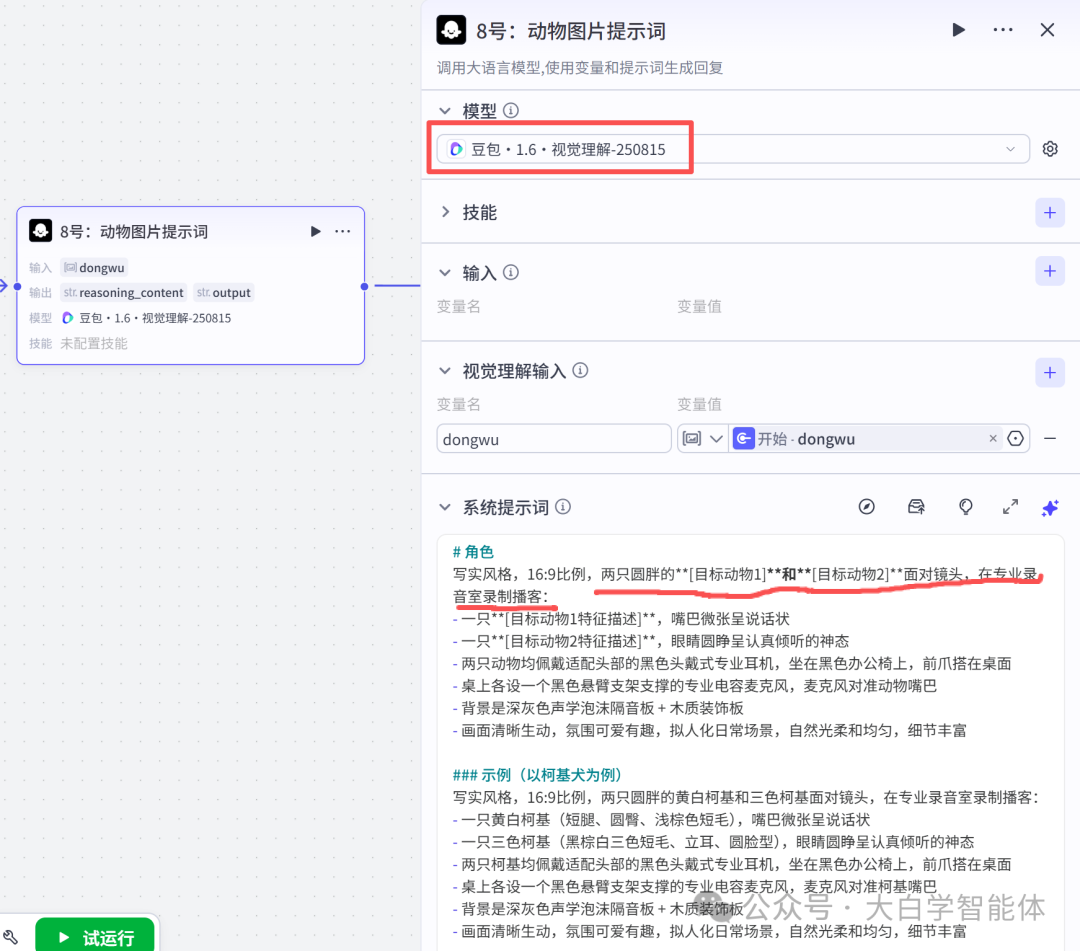Click the compass icon above the system prompt
The image size is (1080, 951).
867,507
